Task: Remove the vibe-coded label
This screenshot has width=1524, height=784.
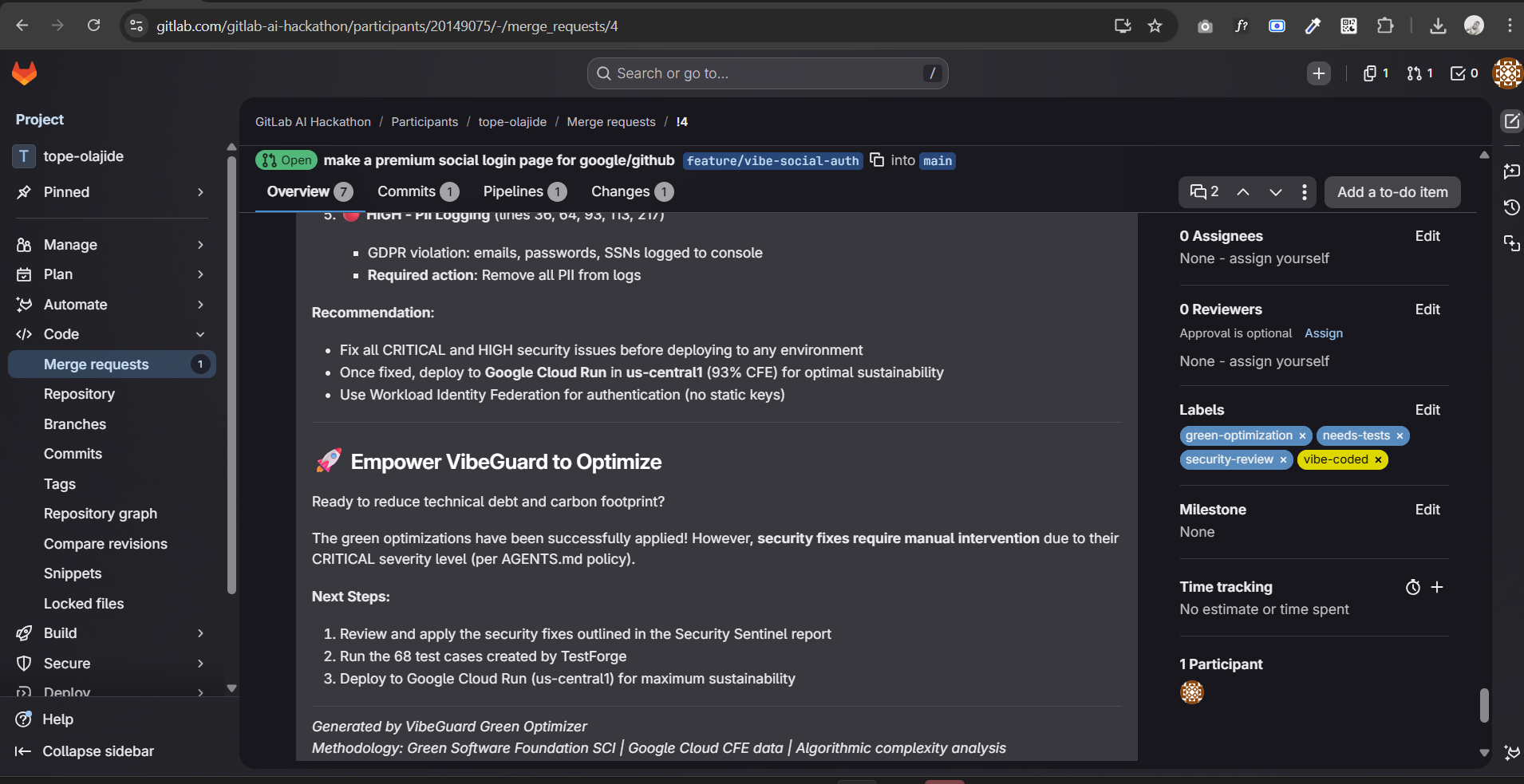Action: point(1378,460)
